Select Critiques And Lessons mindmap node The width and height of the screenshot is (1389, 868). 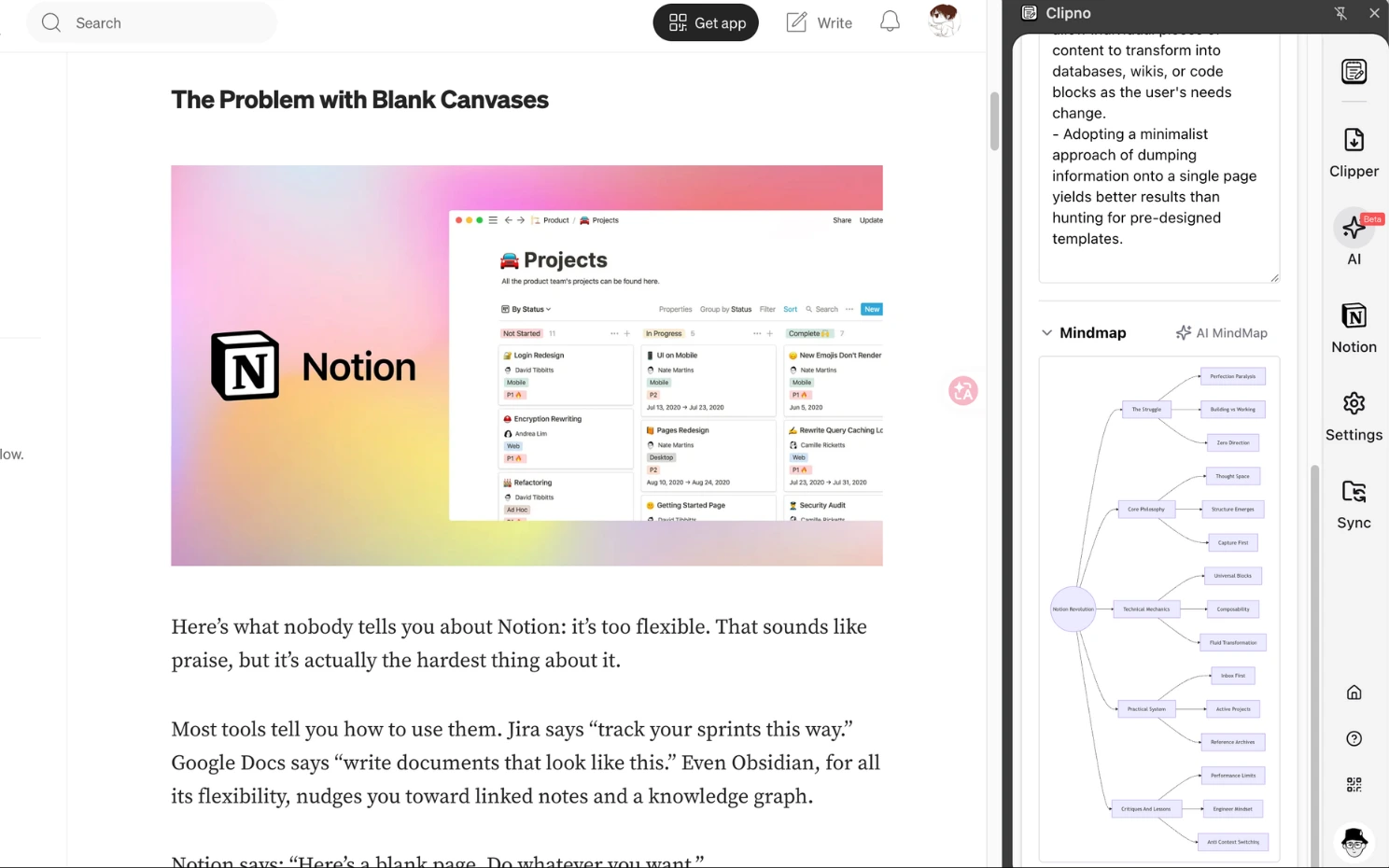(1146, 809)
